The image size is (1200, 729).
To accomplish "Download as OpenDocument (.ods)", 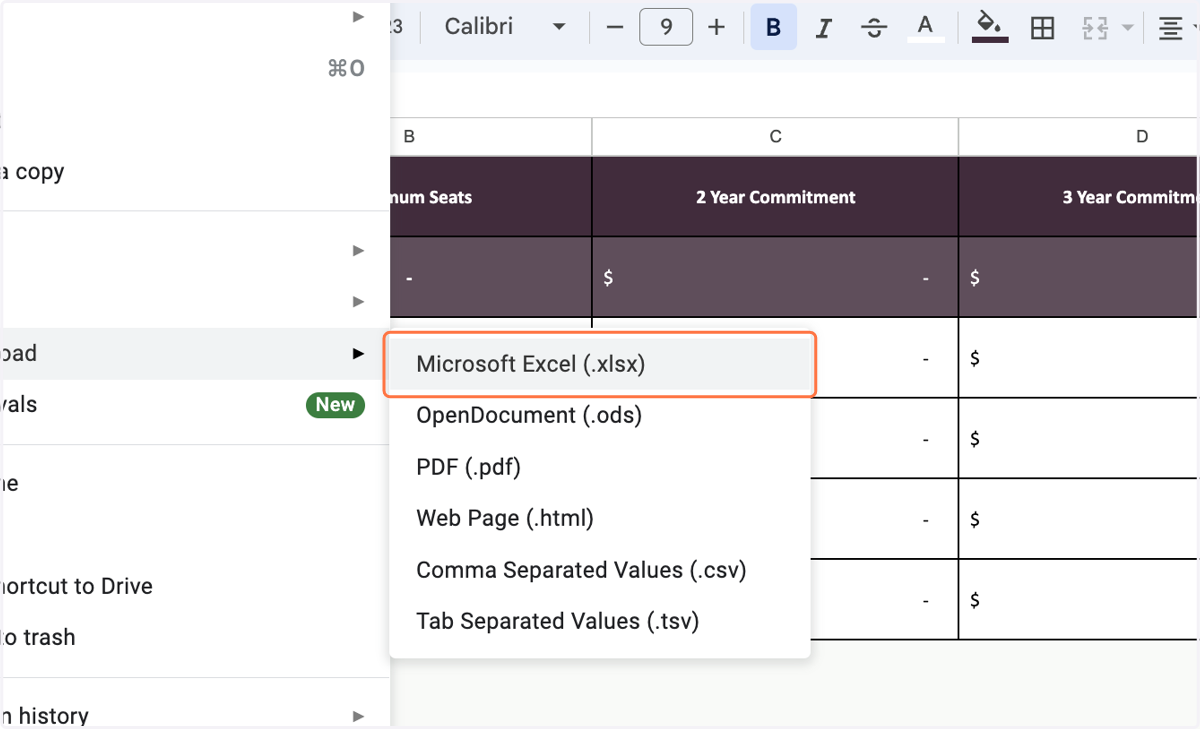I will click(600, 415).
